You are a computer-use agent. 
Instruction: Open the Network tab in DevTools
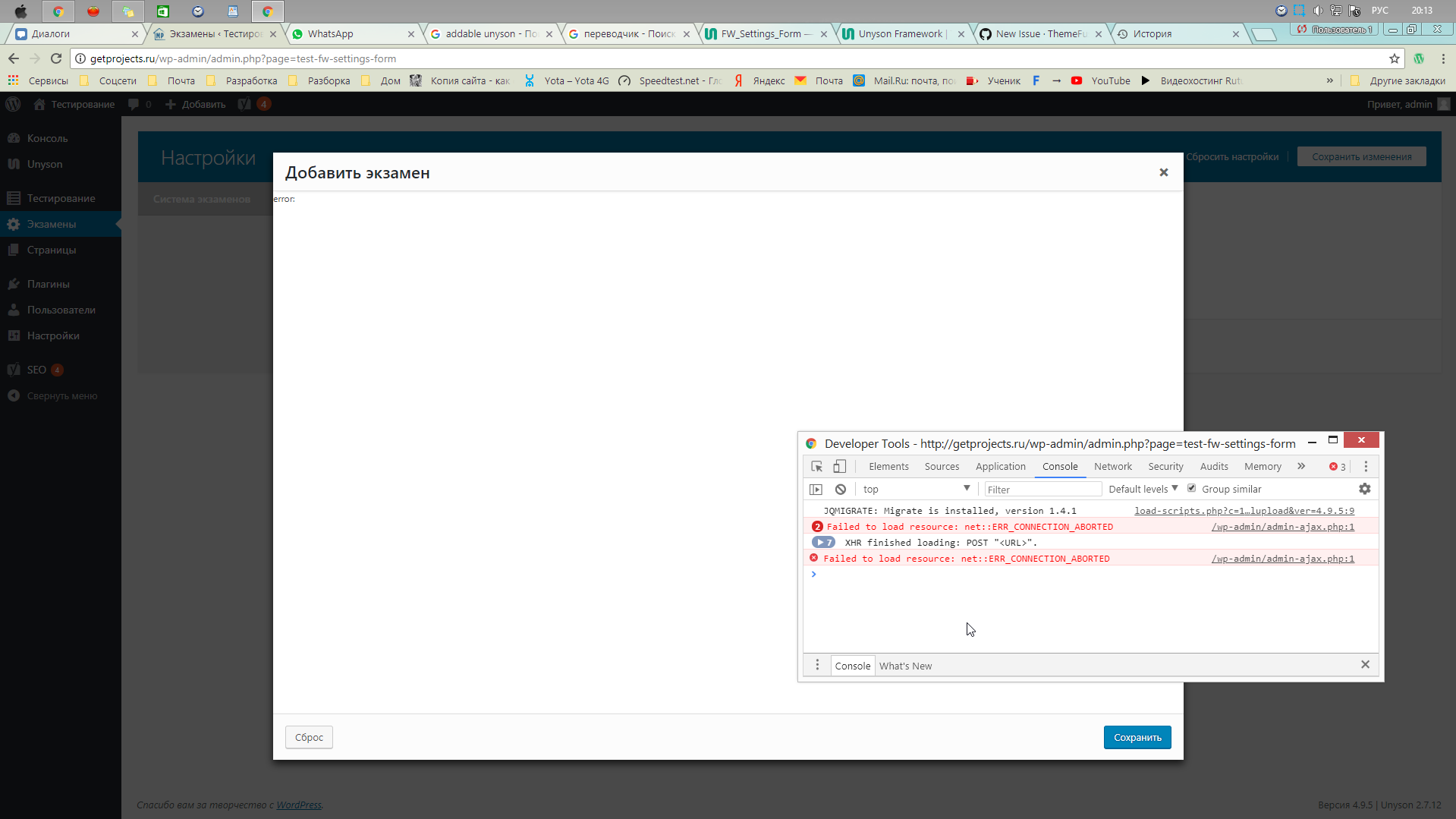[1112, 466]
